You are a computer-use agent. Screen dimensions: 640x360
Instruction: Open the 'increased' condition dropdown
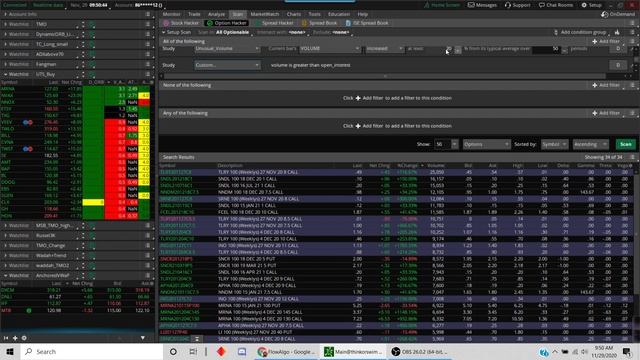click(384, 49)
